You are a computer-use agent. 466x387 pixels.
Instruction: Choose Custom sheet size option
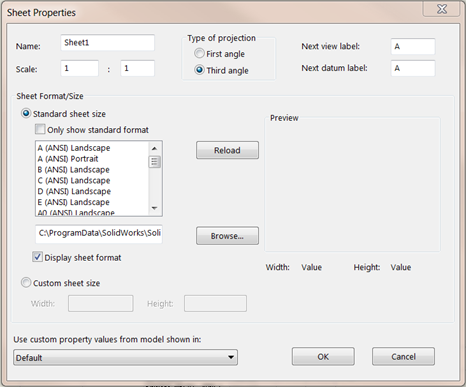(x=26, y=283)
